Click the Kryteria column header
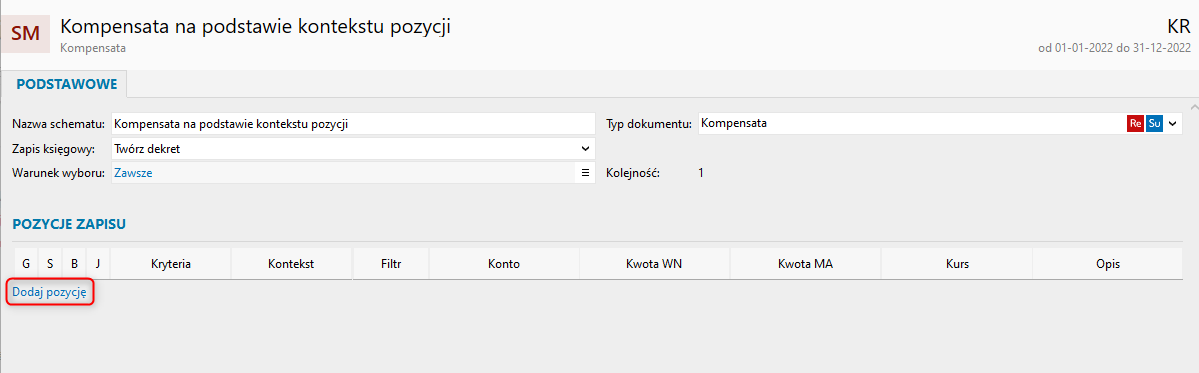 [x=171, y=264]
